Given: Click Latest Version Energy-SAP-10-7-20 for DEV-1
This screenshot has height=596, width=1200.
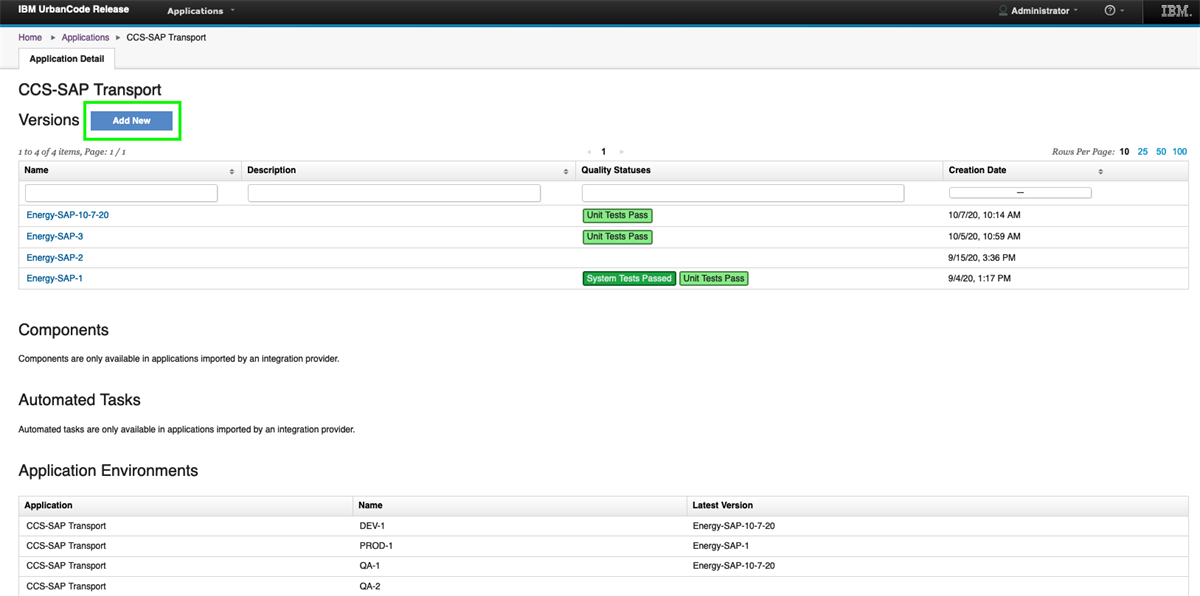Looking at the screenshot, I should 733,526.
